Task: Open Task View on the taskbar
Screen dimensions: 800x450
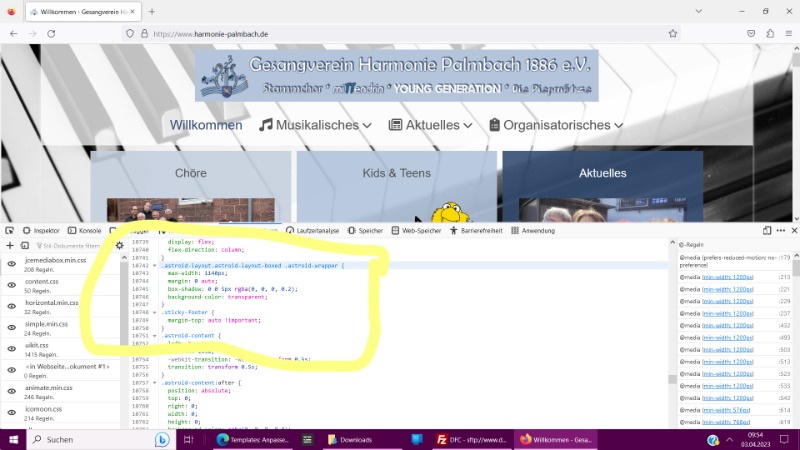Action: (x=188, y=439)
